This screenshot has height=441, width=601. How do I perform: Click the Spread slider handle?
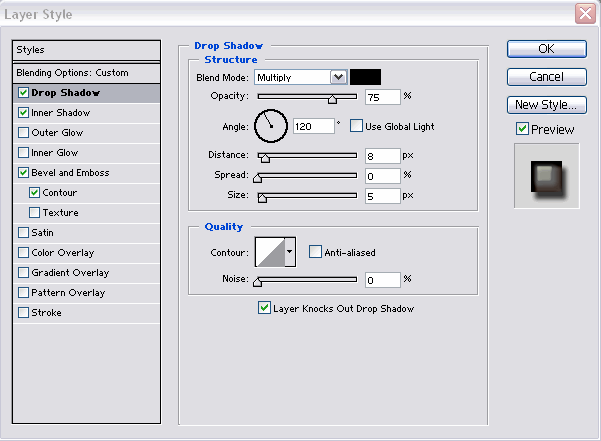click(x=258, y=178)
